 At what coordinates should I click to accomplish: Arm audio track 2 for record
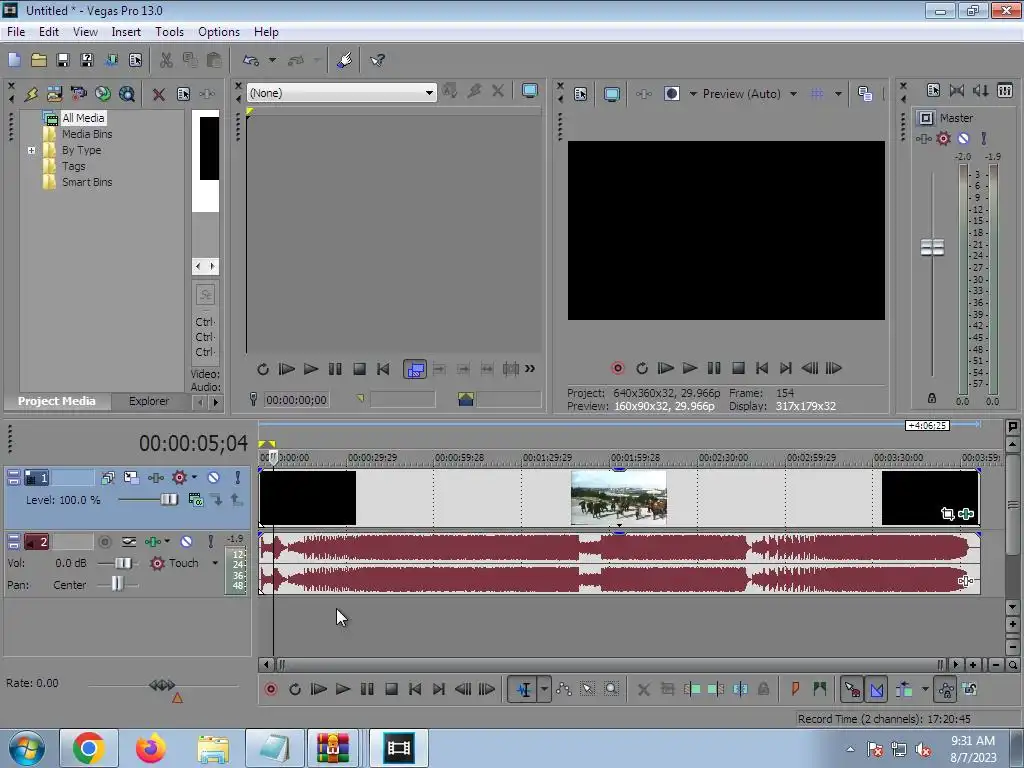104,541
